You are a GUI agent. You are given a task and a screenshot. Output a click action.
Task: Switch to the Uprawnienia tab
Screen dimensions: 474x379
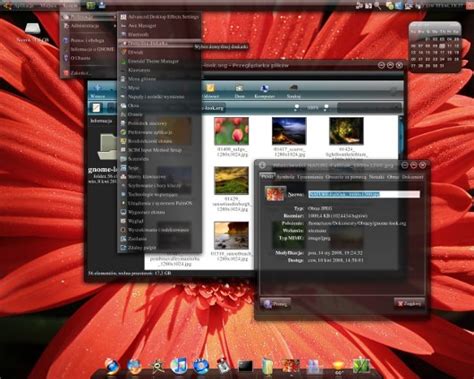[x=310, y=177]
